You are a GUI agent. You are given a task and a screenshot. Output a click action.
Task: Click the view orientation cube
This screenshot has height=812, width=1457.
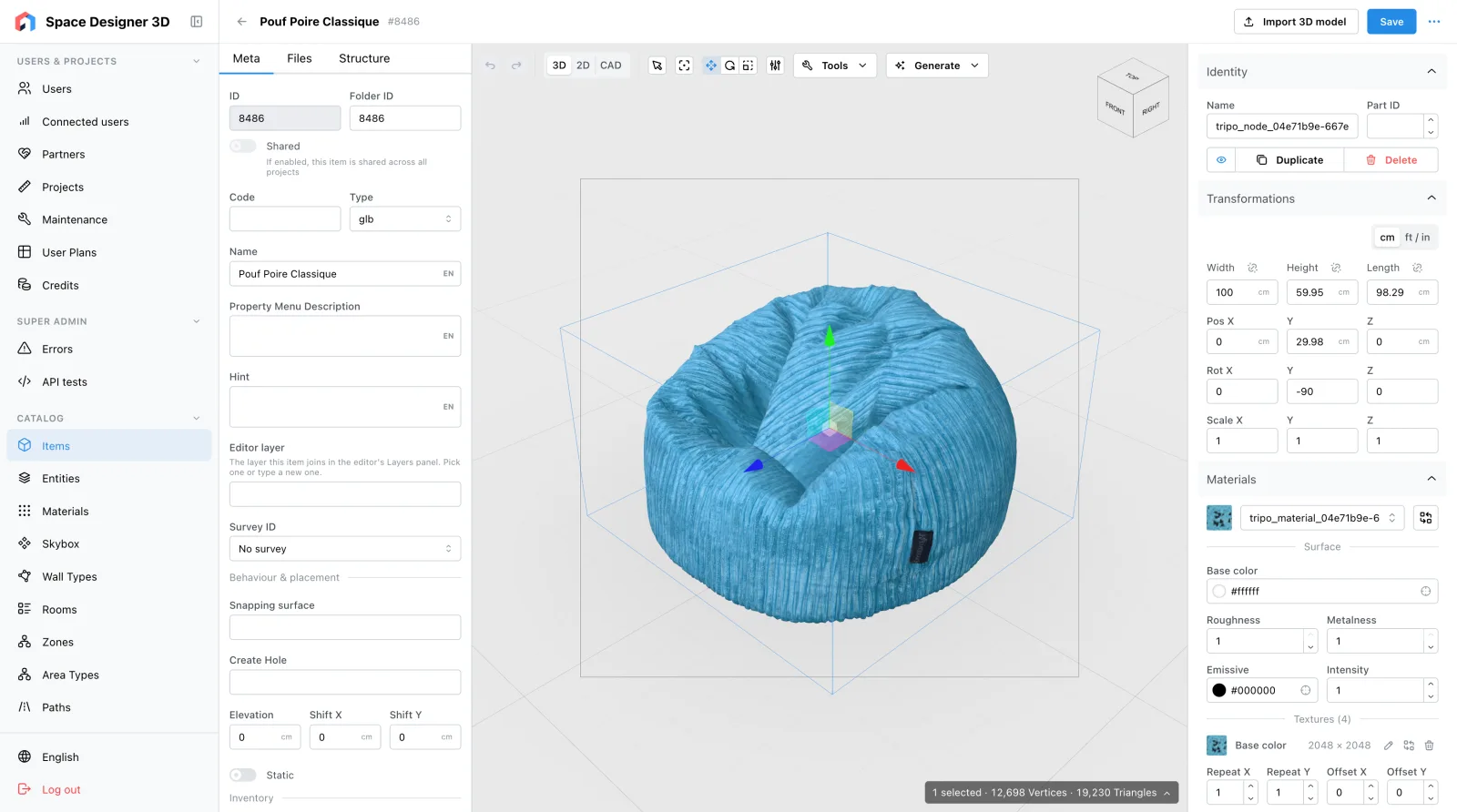pos(1134,98)
